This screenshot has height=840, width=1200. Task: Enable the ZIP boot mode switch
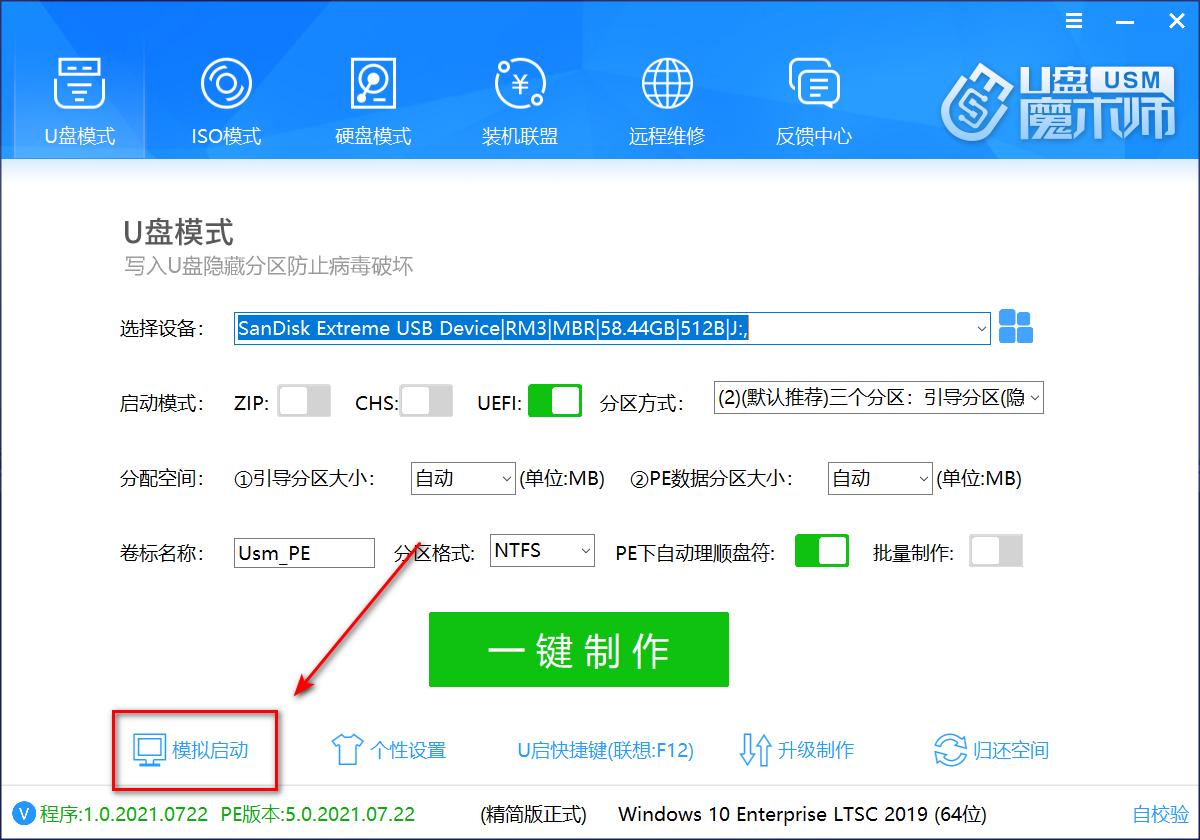click(x=304, y=399)
